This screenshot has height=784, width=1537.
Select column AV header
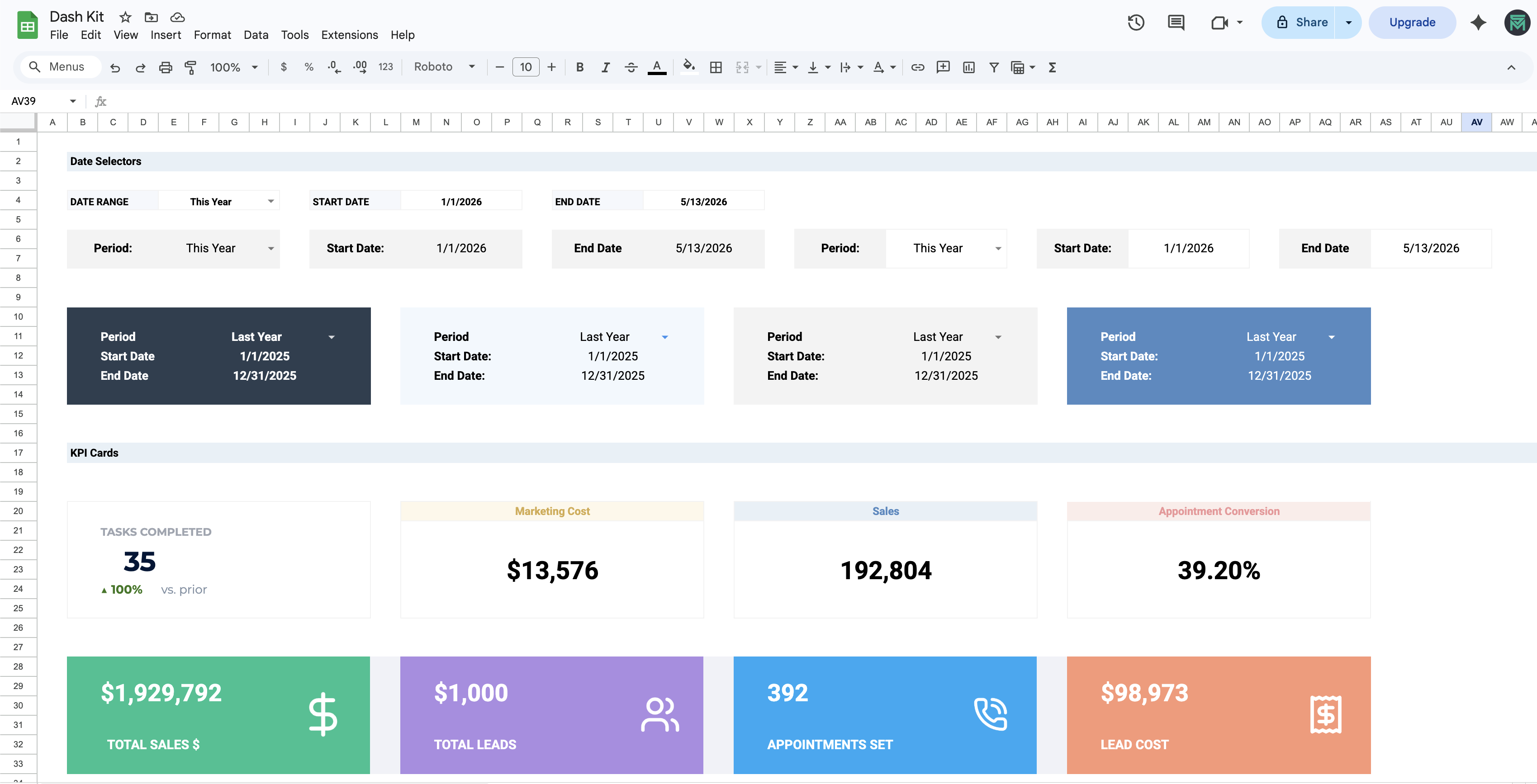(x=1476, y=122)
